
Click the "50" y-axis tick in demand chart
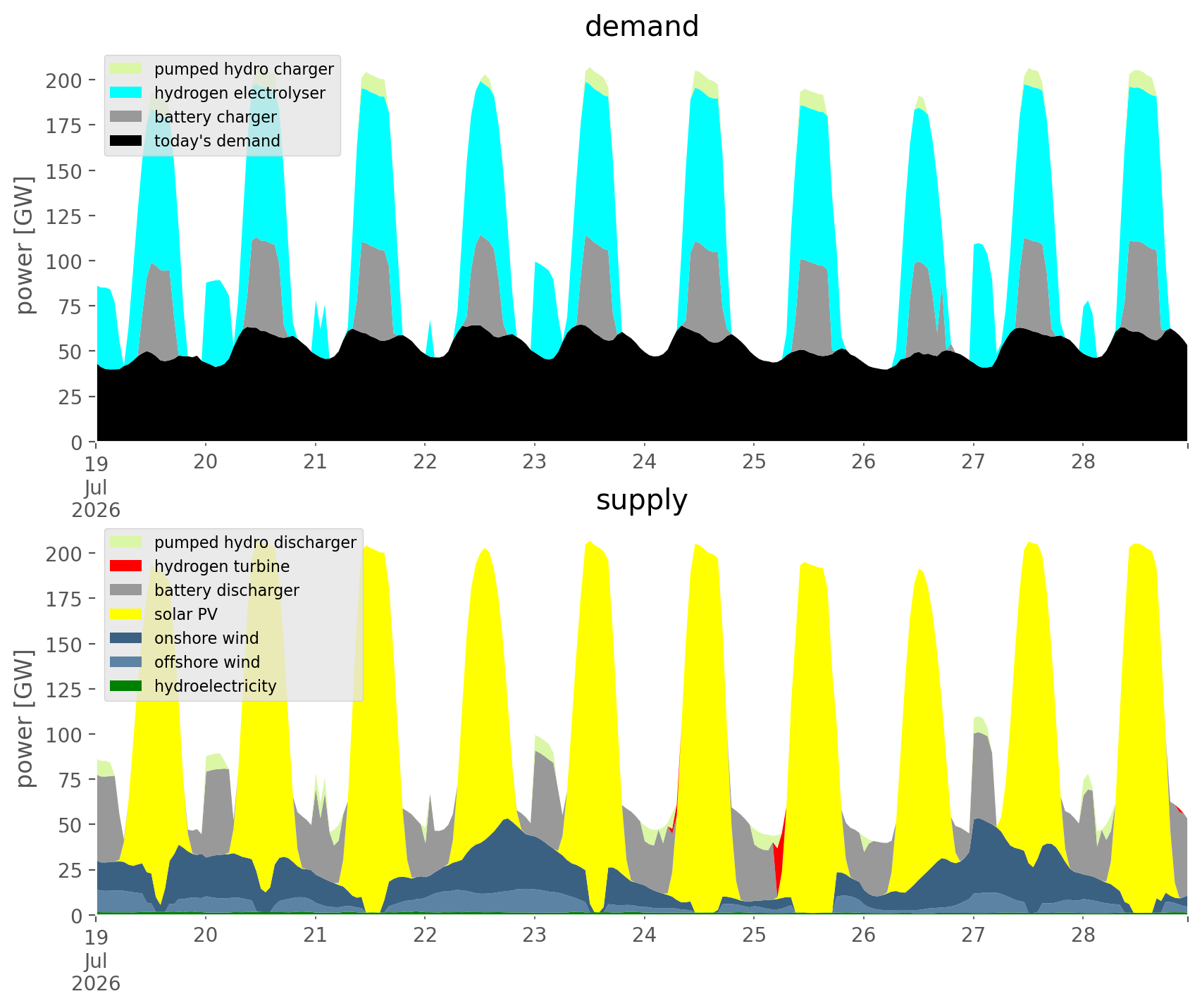pos(70,351)
